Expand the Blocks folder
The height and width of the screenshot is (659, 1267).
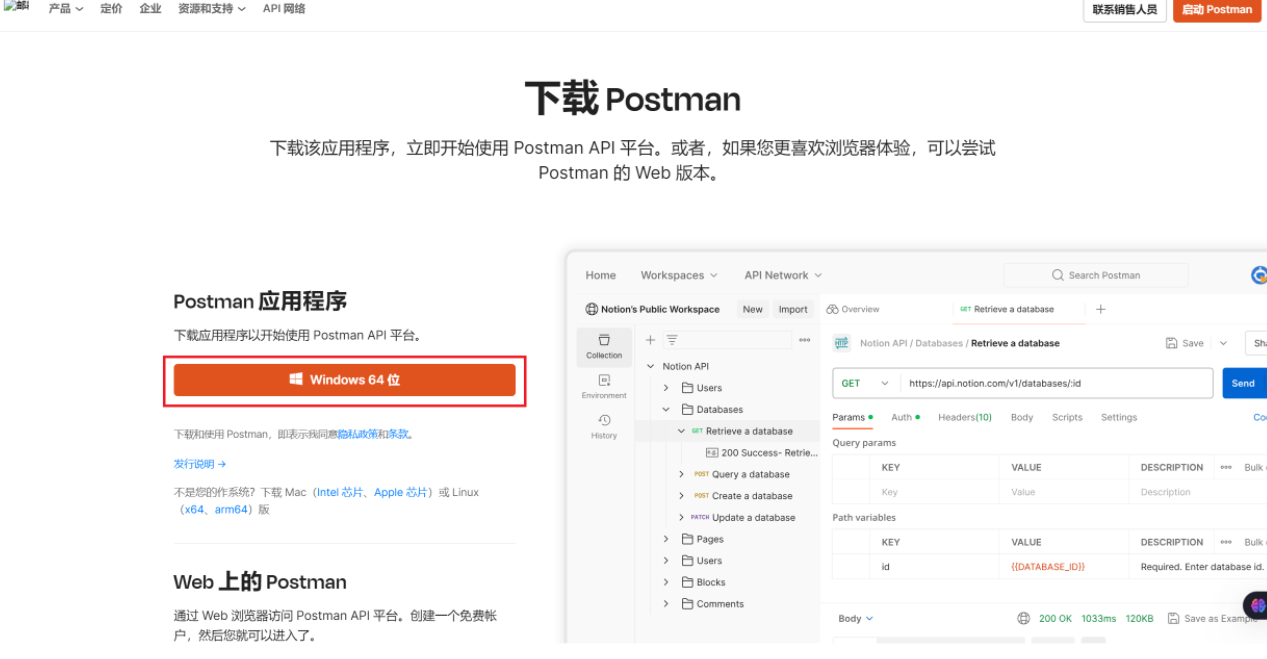pos(666,582)
